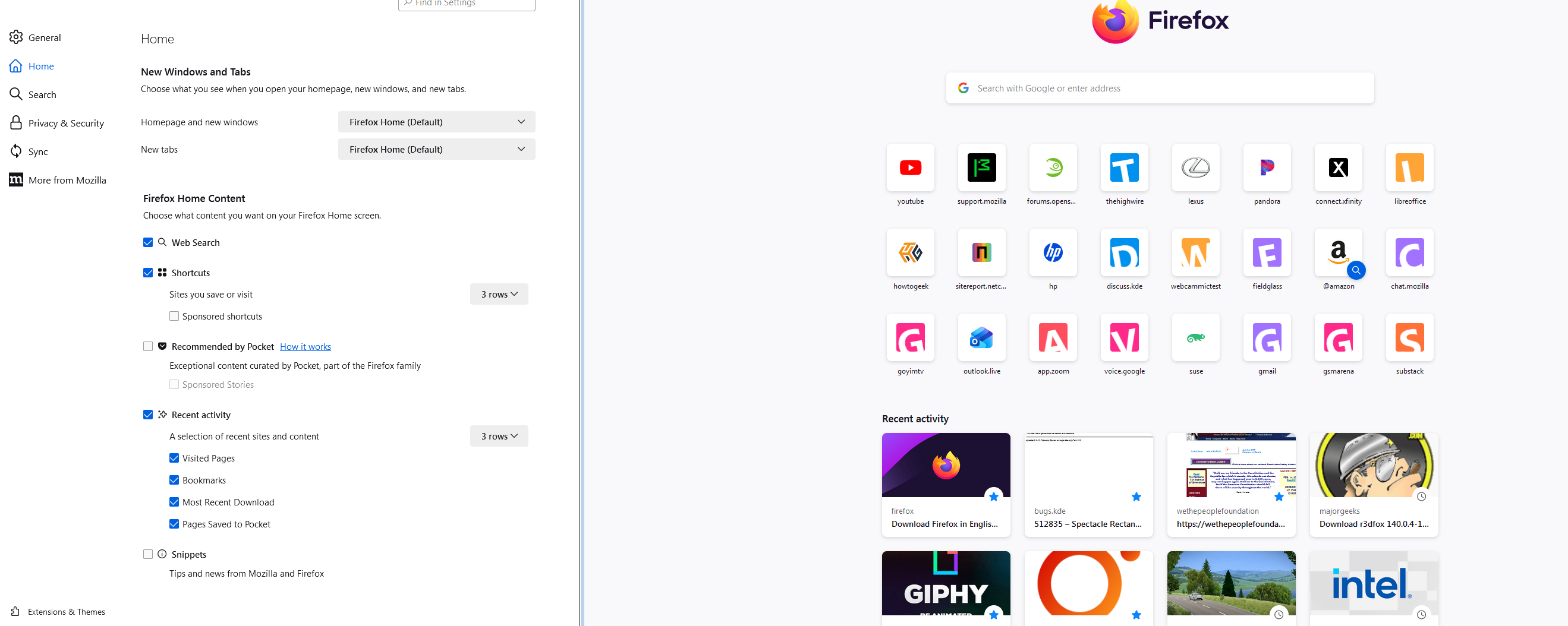Open the lexus shortcut tile
Image resolution: width=1568 pixels, height=626 pixels.
click(x=1195, y=167)
